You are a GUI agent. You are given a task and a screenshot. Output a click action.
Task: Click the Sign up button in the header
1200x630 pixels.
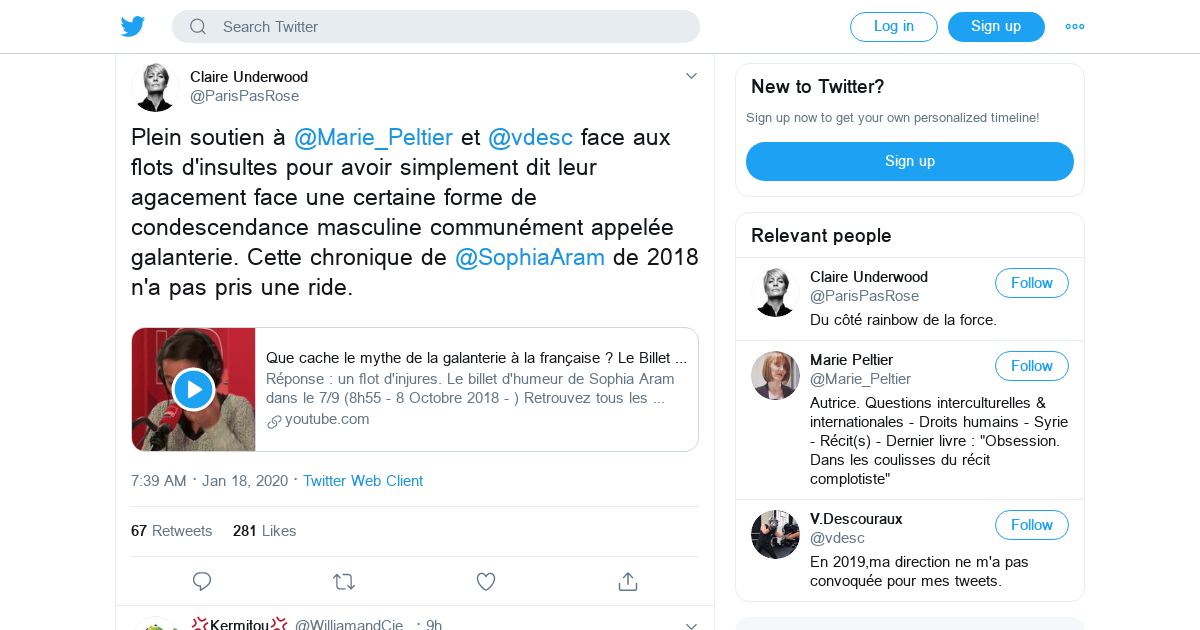point(995,27)
